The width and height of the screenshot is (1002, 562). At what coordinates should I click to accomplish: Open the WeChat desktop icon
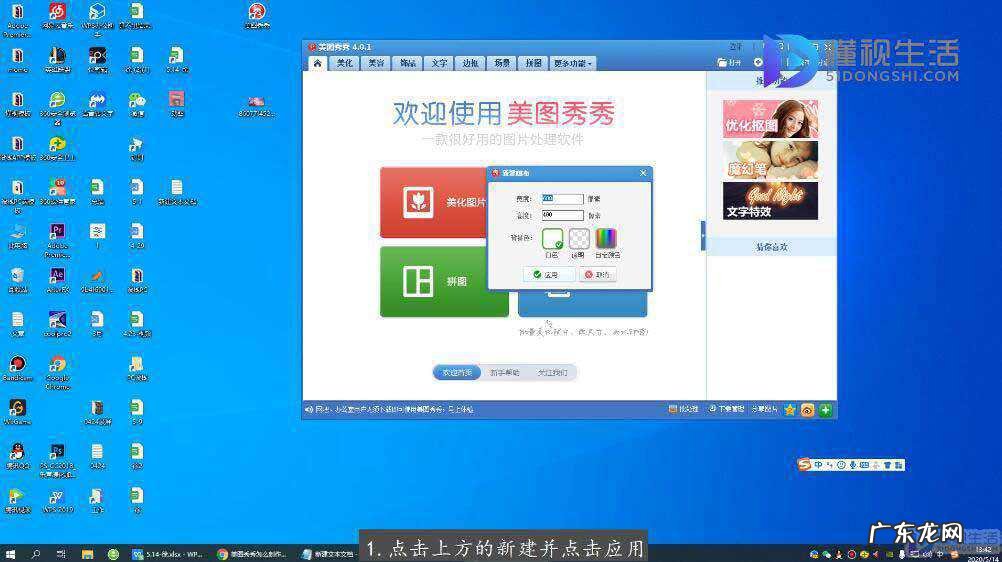click(137, 104)
